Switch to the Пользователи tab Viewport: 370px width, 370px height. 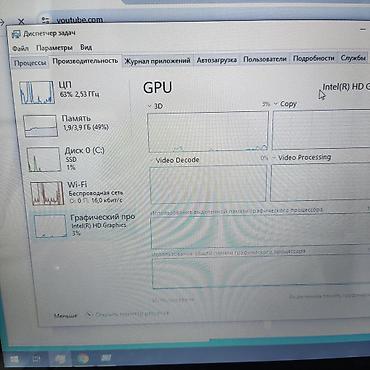pyautogui.click(x=265, y=59)
